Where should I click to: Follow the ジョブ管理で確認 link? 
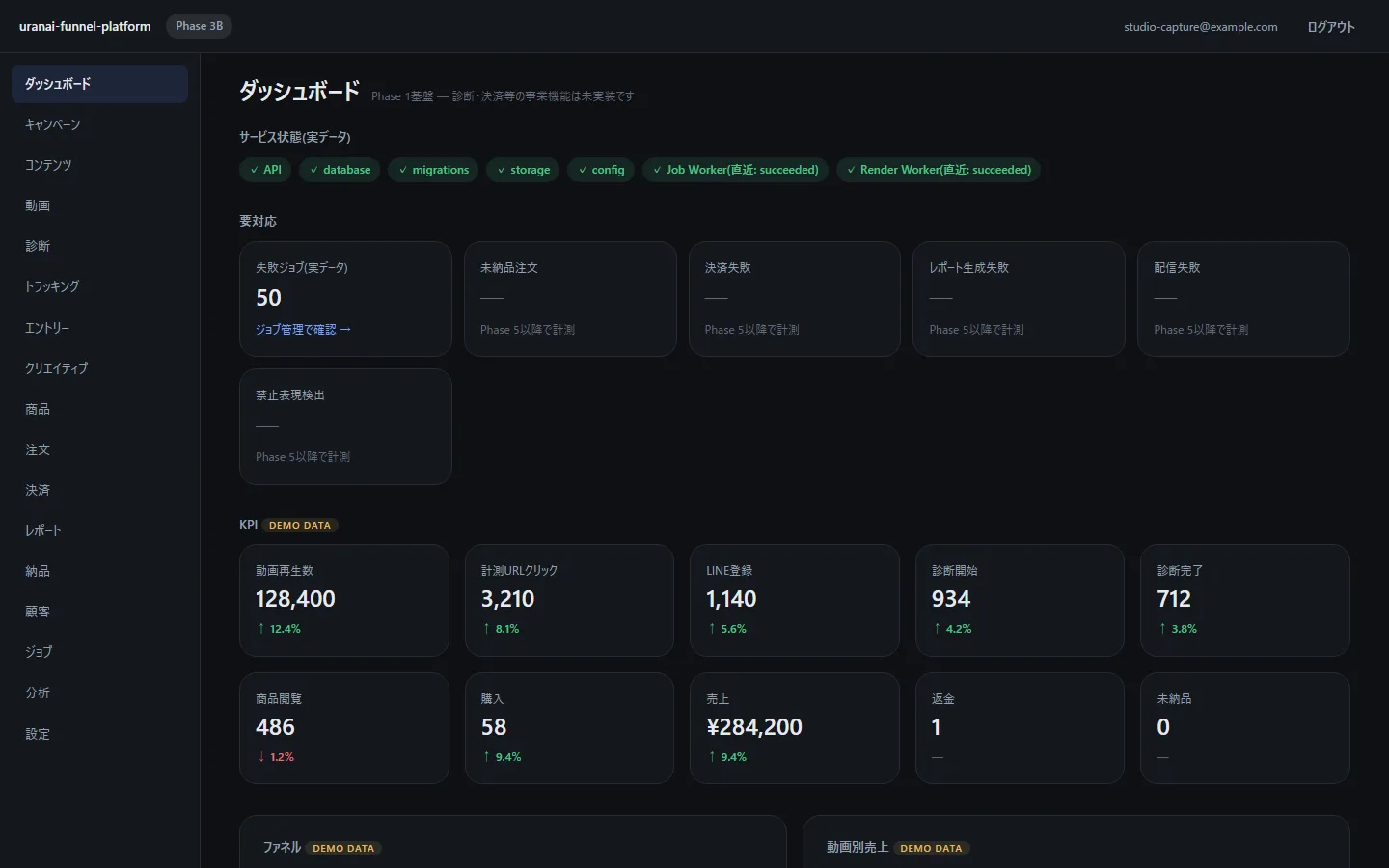(303, 330)
